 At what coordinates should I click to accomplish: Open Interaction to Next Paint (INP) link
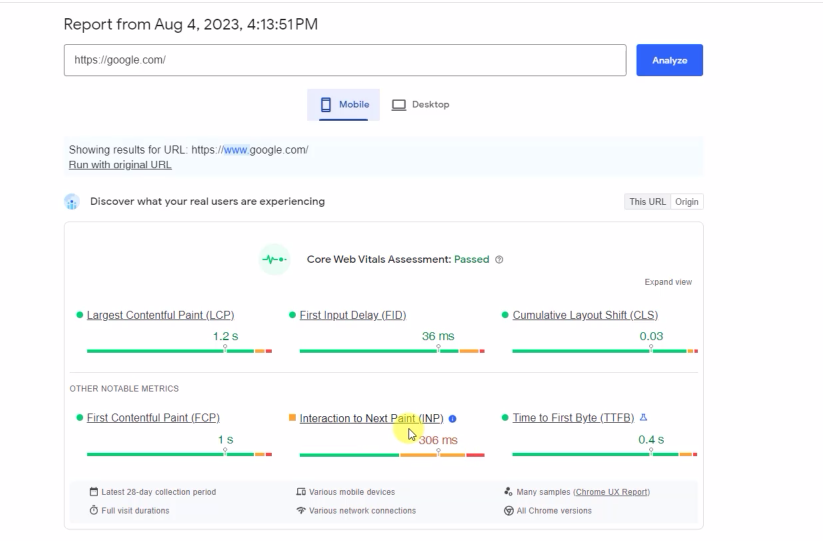(x=372, y=418)
